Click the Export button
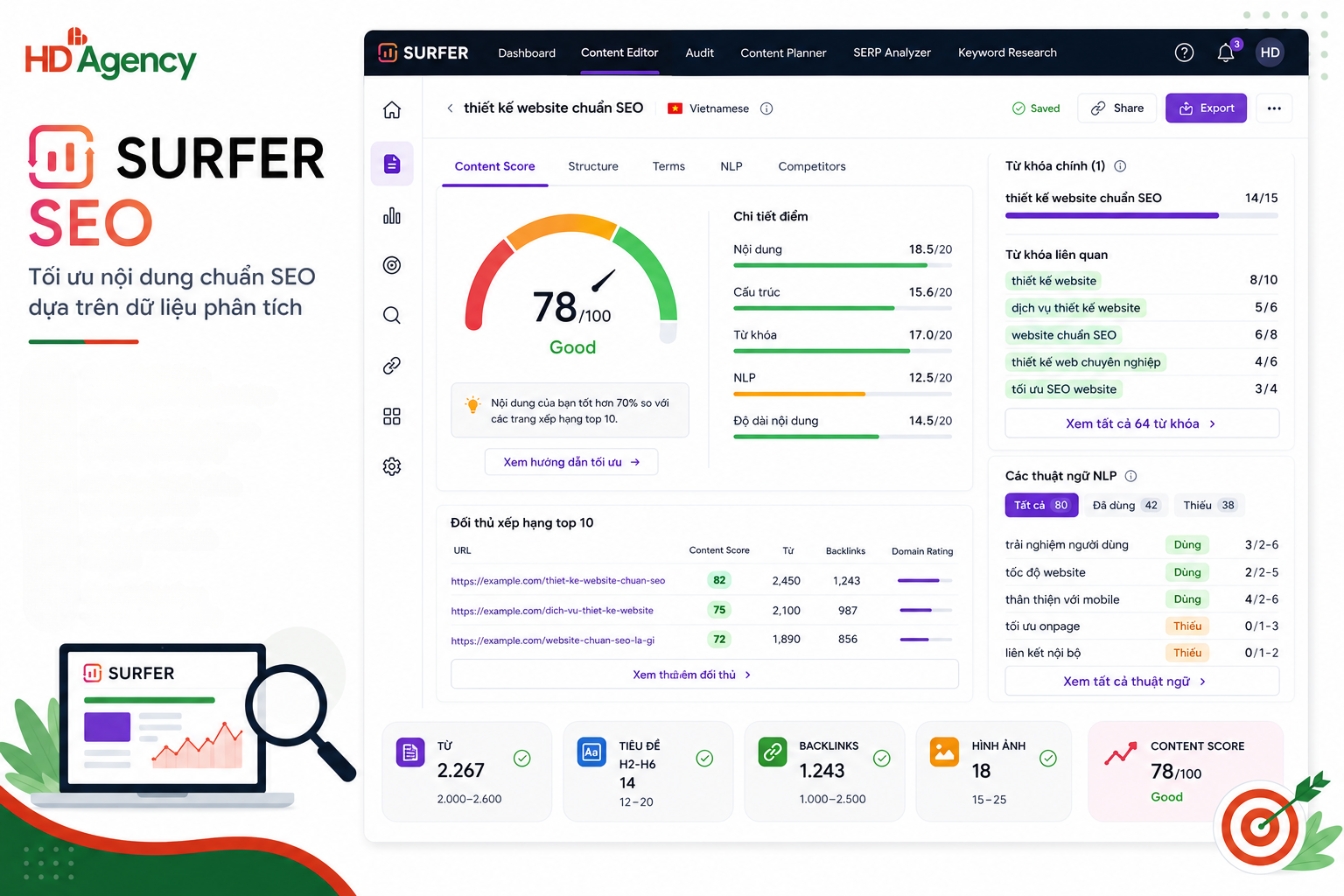 click(x=1206, y=108)
